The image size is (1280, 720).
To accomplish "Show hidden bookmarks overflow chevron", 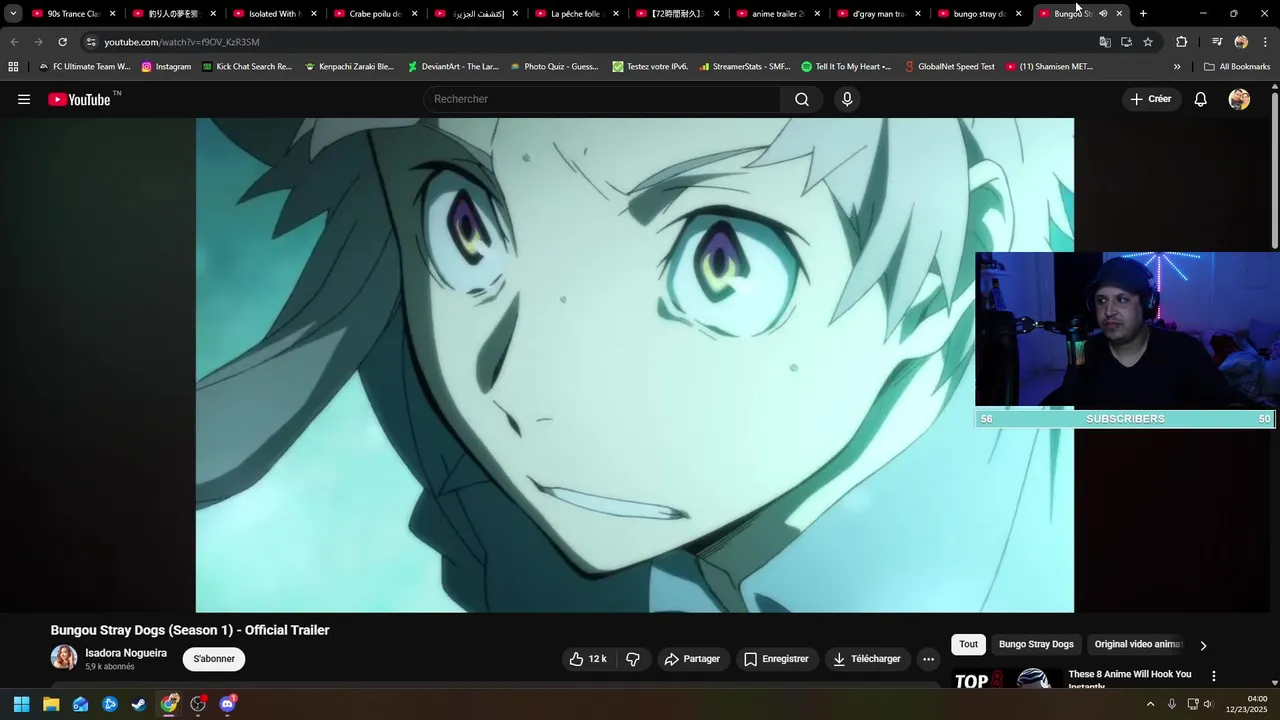I will 1177,67.
